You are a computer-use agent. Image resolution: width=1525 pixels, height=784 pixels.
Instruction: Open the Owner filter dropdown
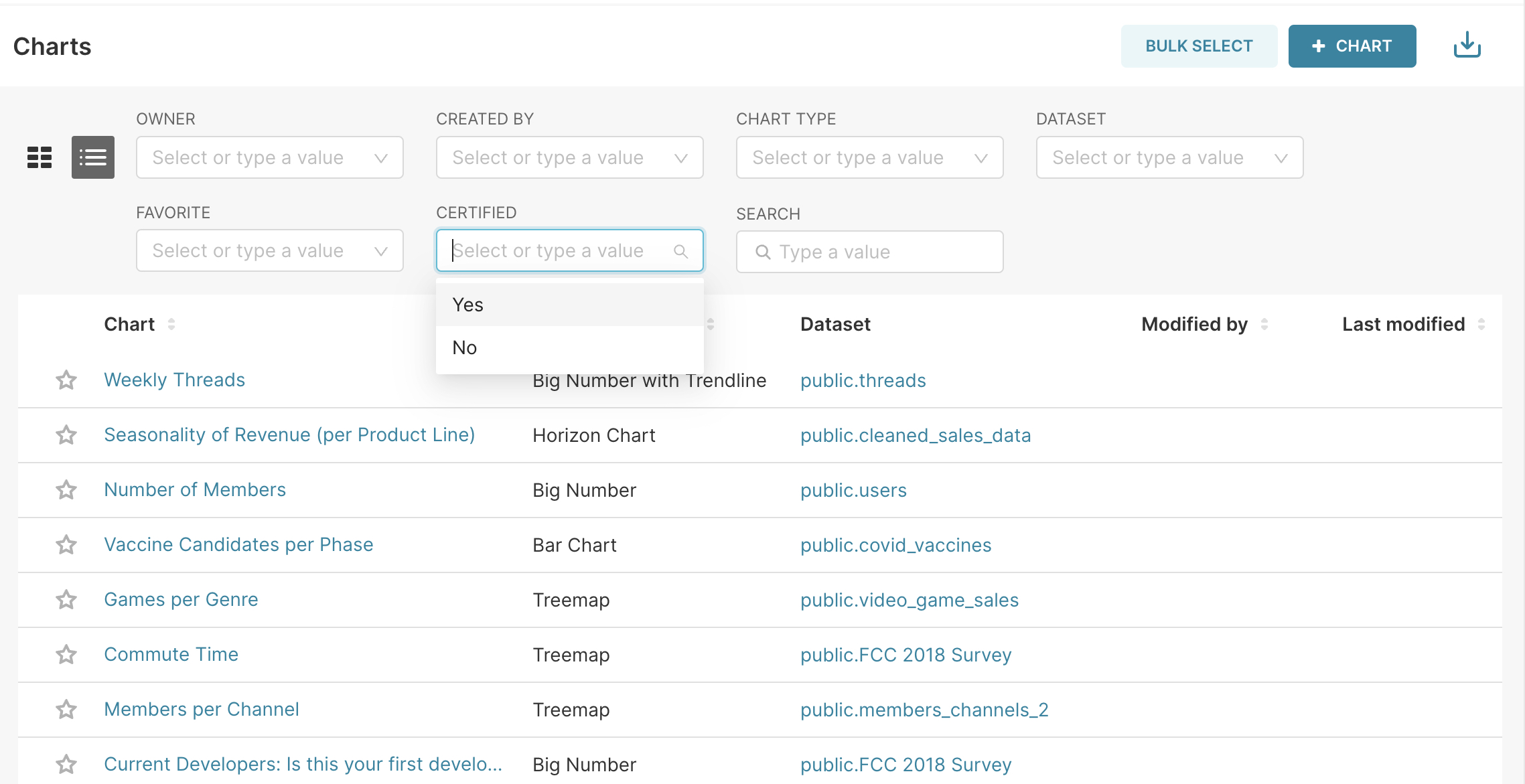269,157
